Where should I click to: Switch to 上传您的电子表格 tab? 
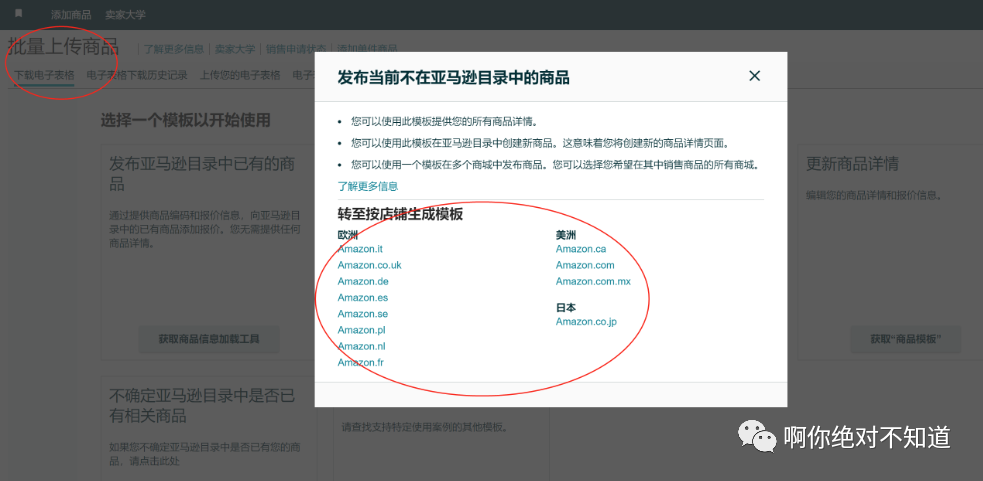(x=239, y=75)
